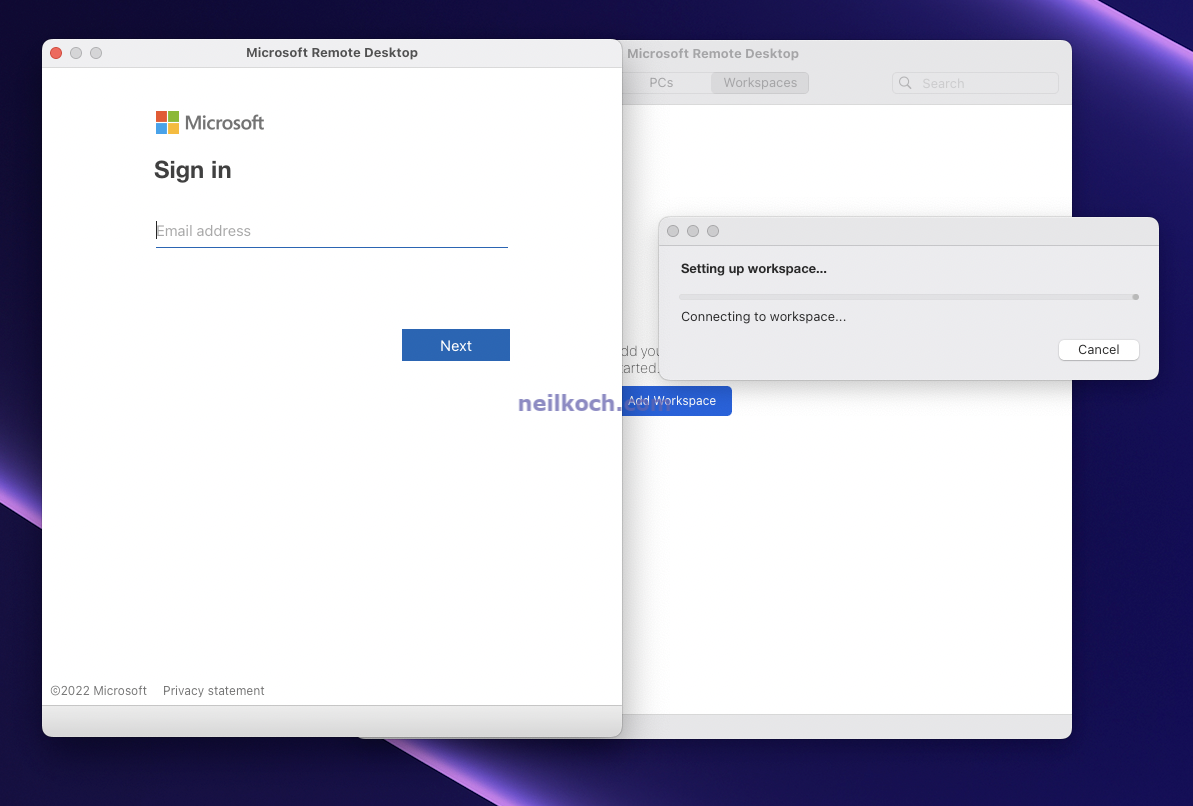
Task: Click the workspace setup progress bar
Action: 908,297
